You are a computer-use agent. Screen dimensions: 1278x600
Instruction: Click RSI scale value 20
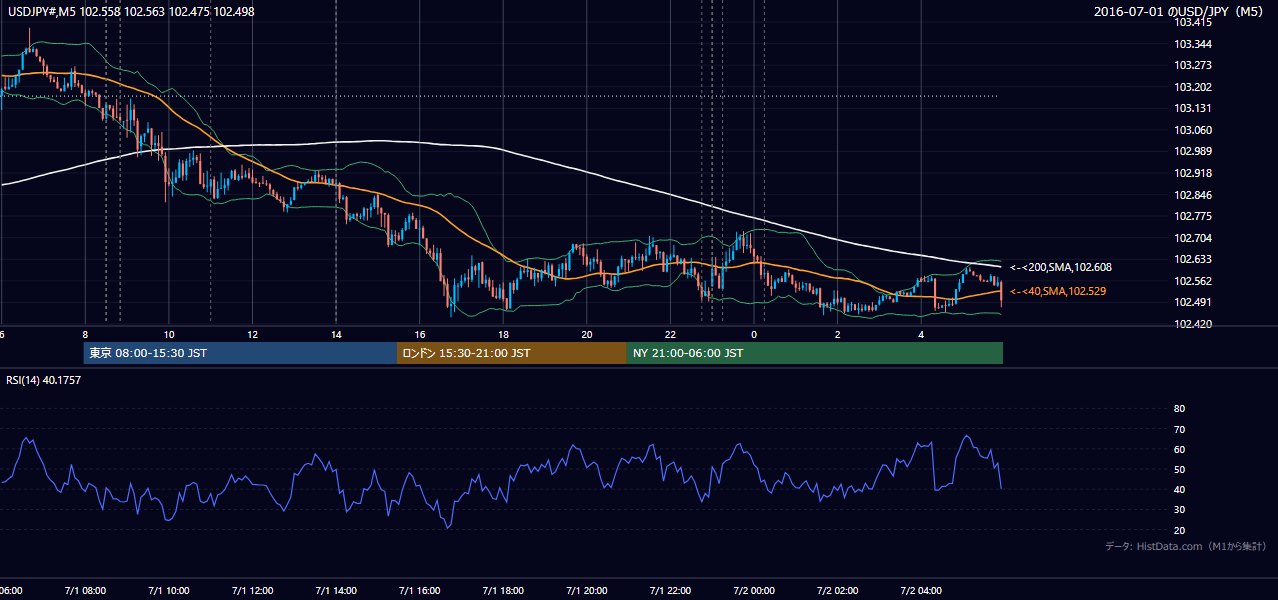click(x=1179, y=530)
